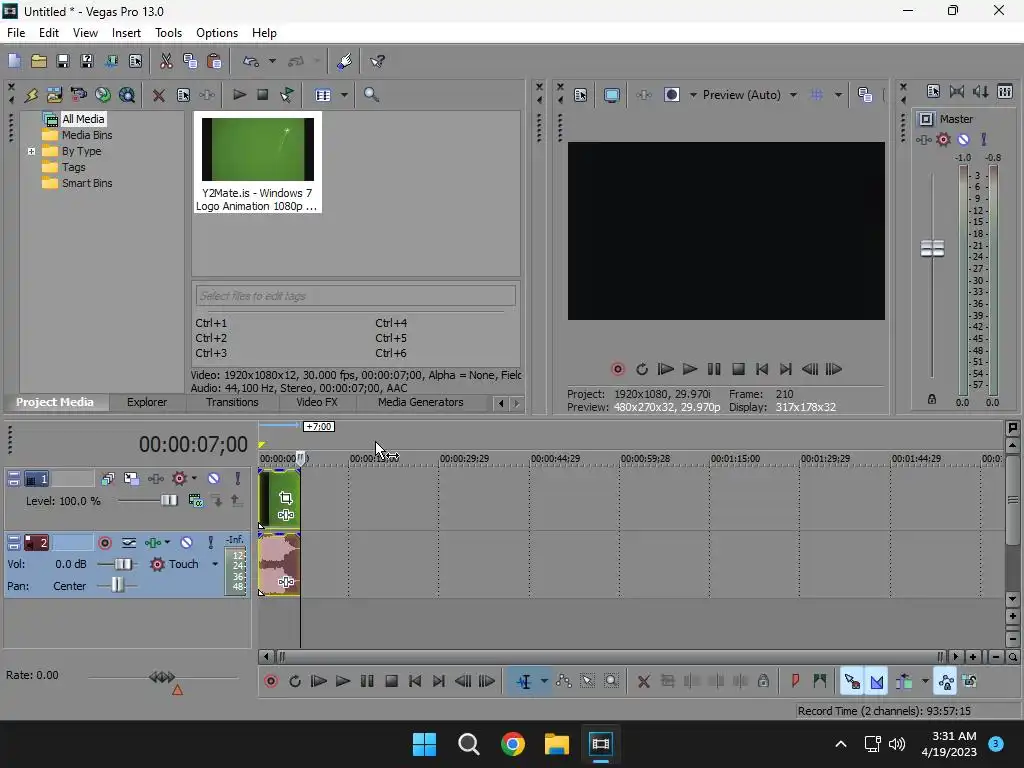Open a project with the folder icon
The width and height of the screenshot is (1024, 768).
click(39, 61)
